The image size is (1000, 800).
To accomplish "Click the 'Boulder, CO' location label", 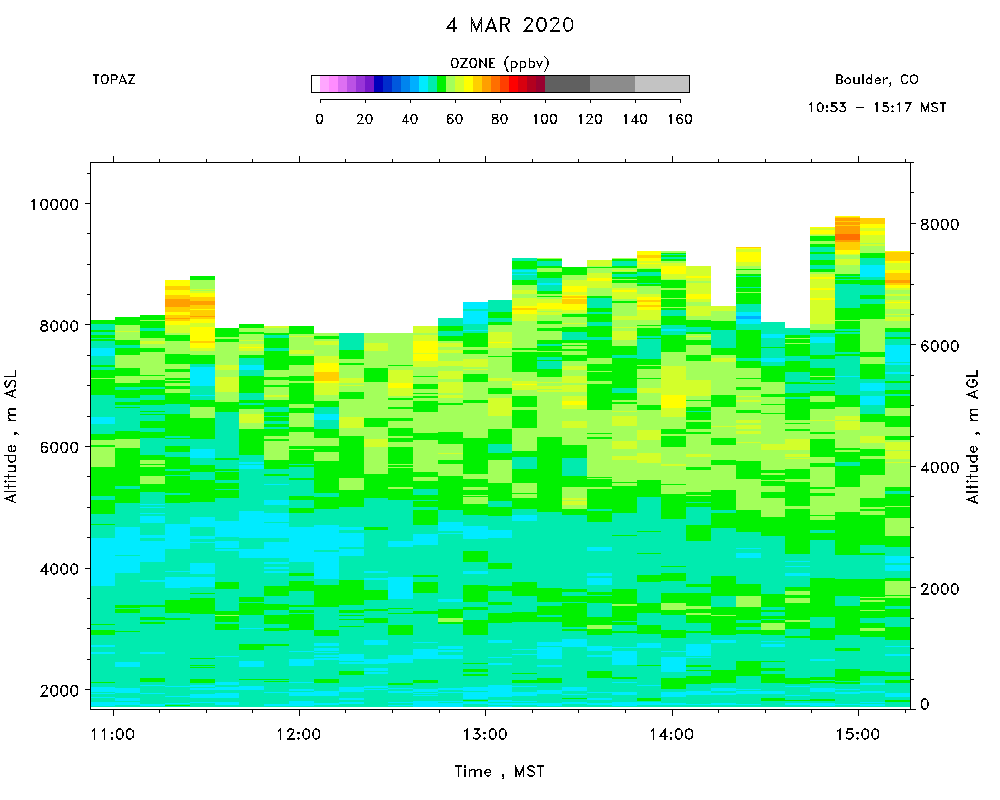I will coord(877,80).
